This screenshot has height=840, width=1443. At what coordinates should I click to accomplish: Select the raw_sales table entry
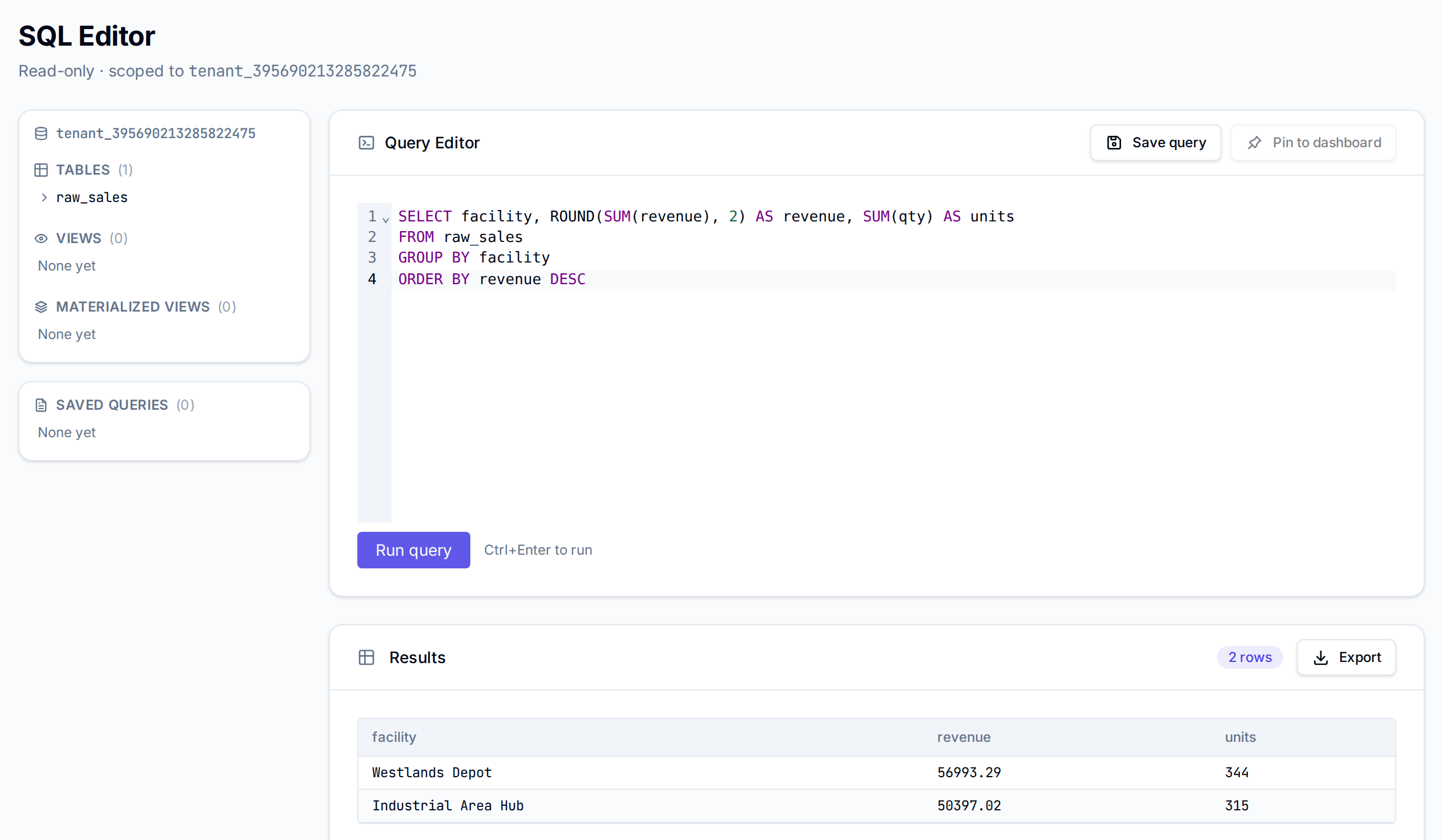[x=92, y=197]
